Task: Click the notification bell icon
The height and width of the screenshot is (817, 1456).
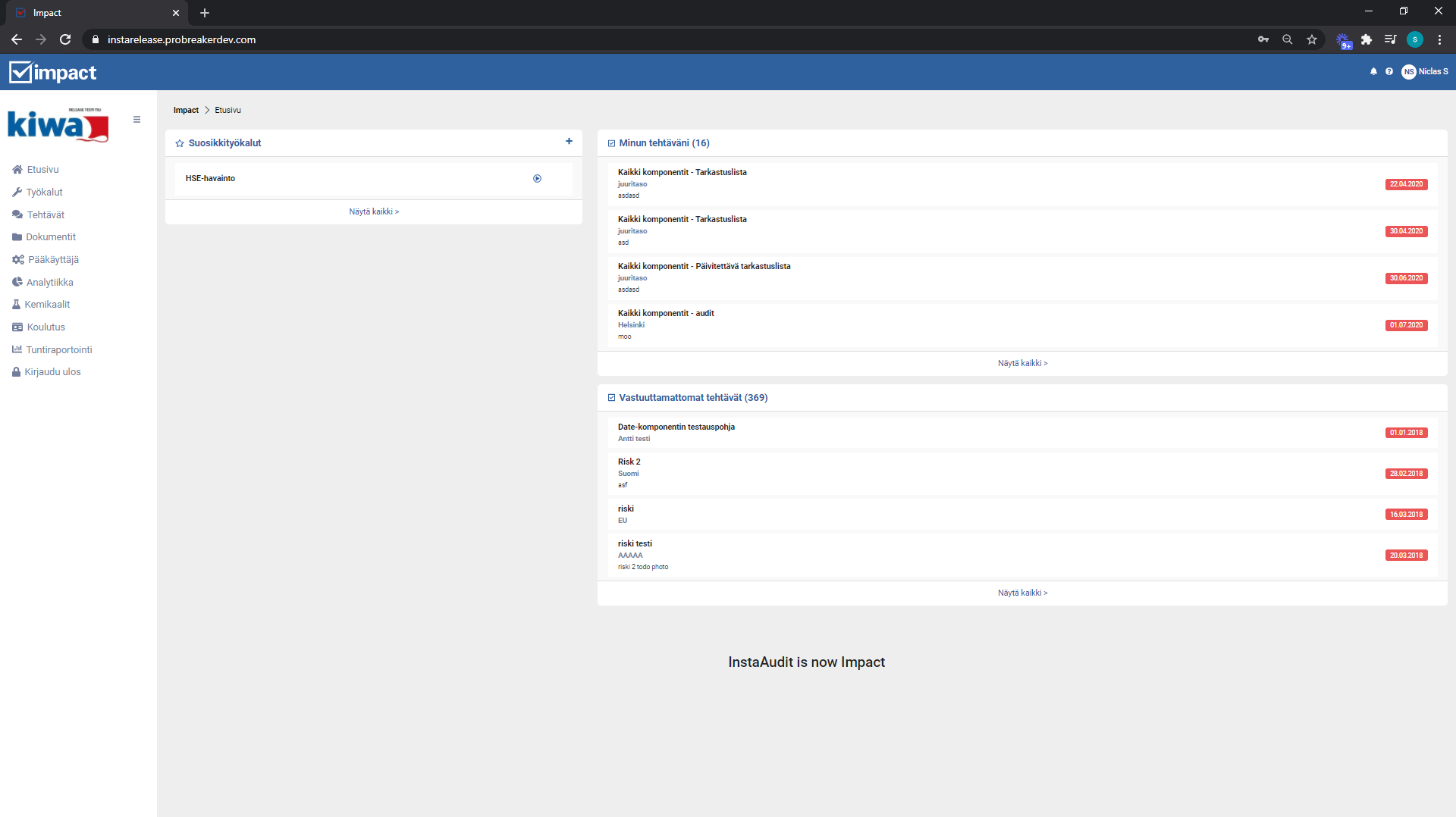Action: pyautogui.click(x=1373, y=72)
